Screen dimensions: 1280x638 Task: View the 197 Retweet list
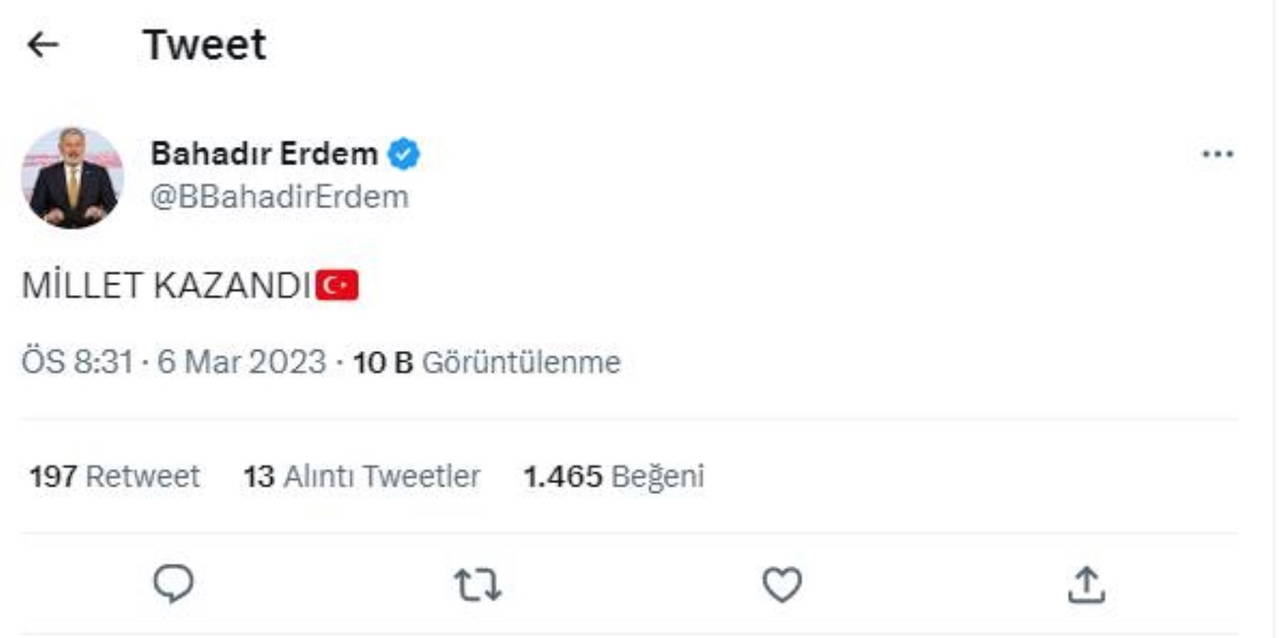[114, 476]
